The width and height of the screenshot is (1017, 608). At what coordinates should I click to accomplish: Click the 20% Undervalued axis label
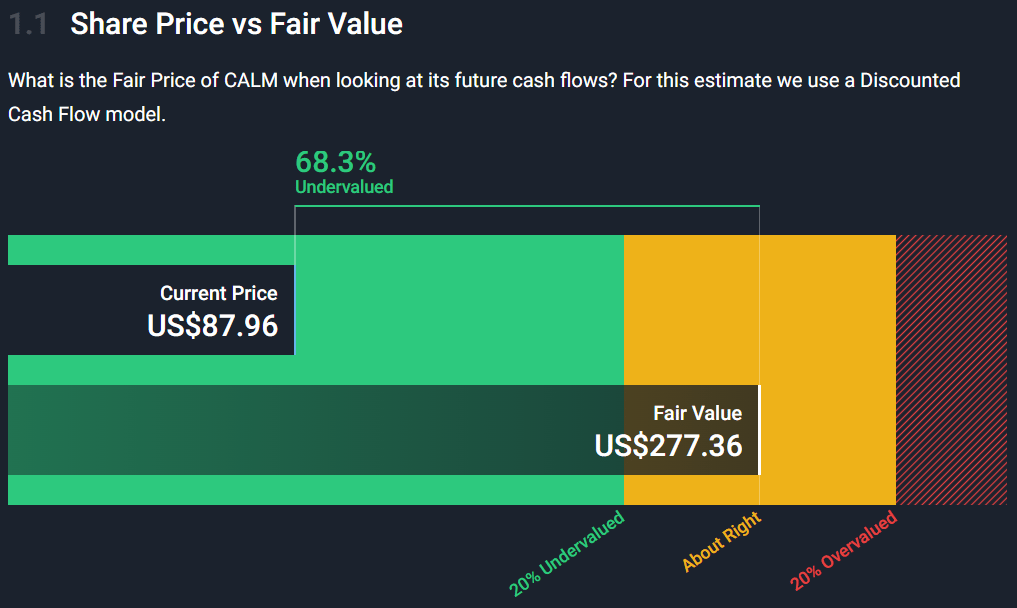(566, 553)
